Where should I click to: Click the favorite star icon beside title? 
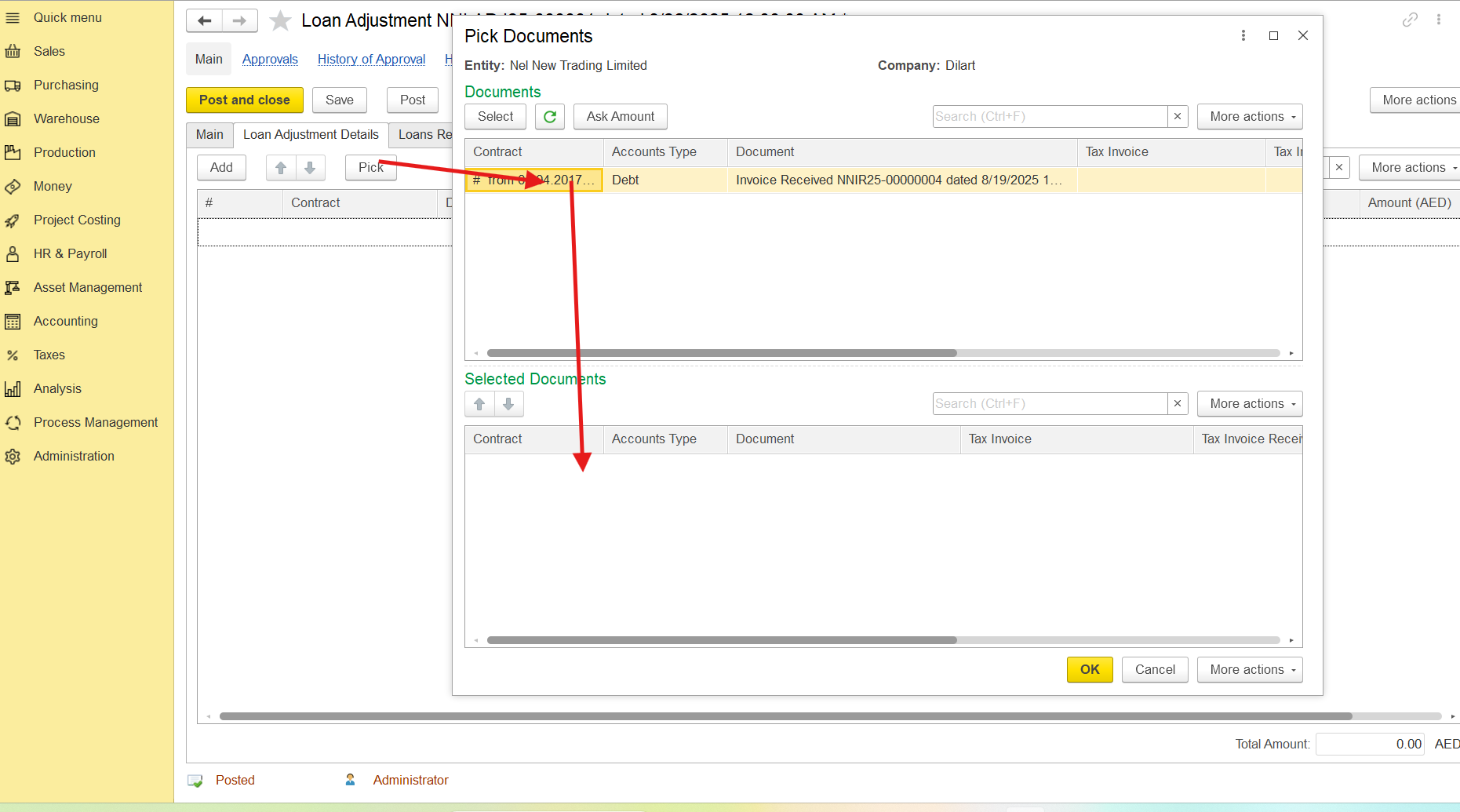pos(280,20)
